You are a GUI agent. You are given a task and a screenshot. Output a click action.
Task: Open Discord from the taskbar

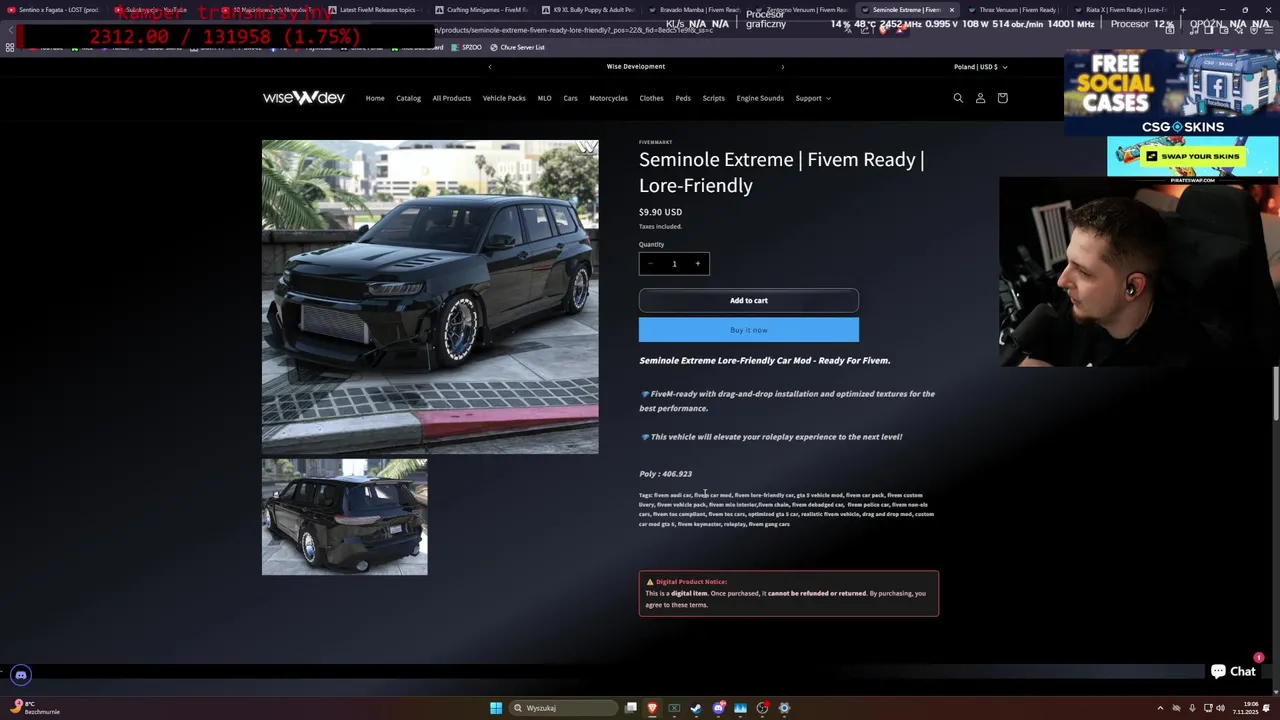point(718,708)
